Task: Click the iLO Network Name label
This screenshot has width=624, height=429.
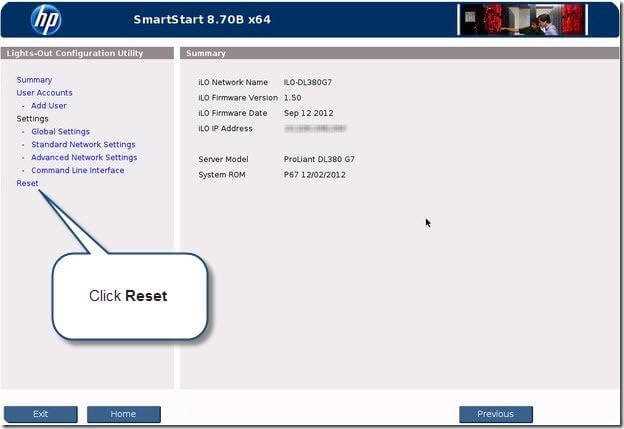Action: coord(233,82)
